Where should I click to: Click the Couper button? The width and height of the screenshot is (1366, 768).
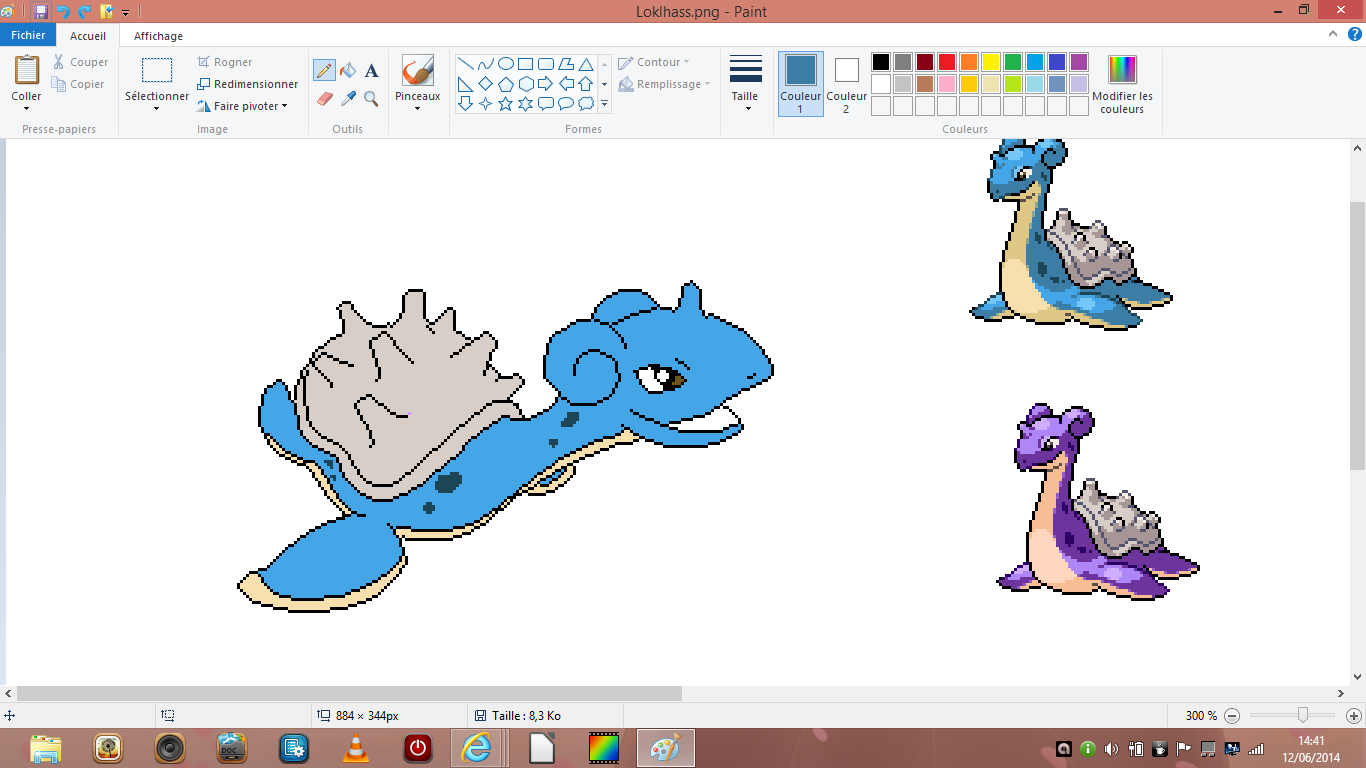(x=80, y=62)
